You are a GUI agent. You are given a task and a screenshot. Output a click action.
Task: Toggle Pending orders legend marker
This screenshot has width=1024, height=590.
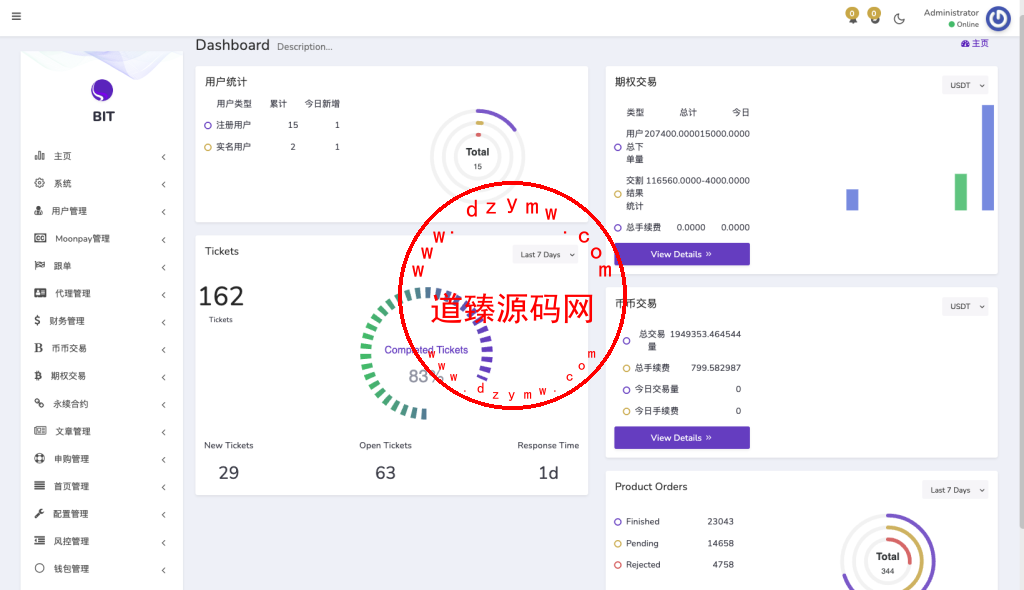618,544
